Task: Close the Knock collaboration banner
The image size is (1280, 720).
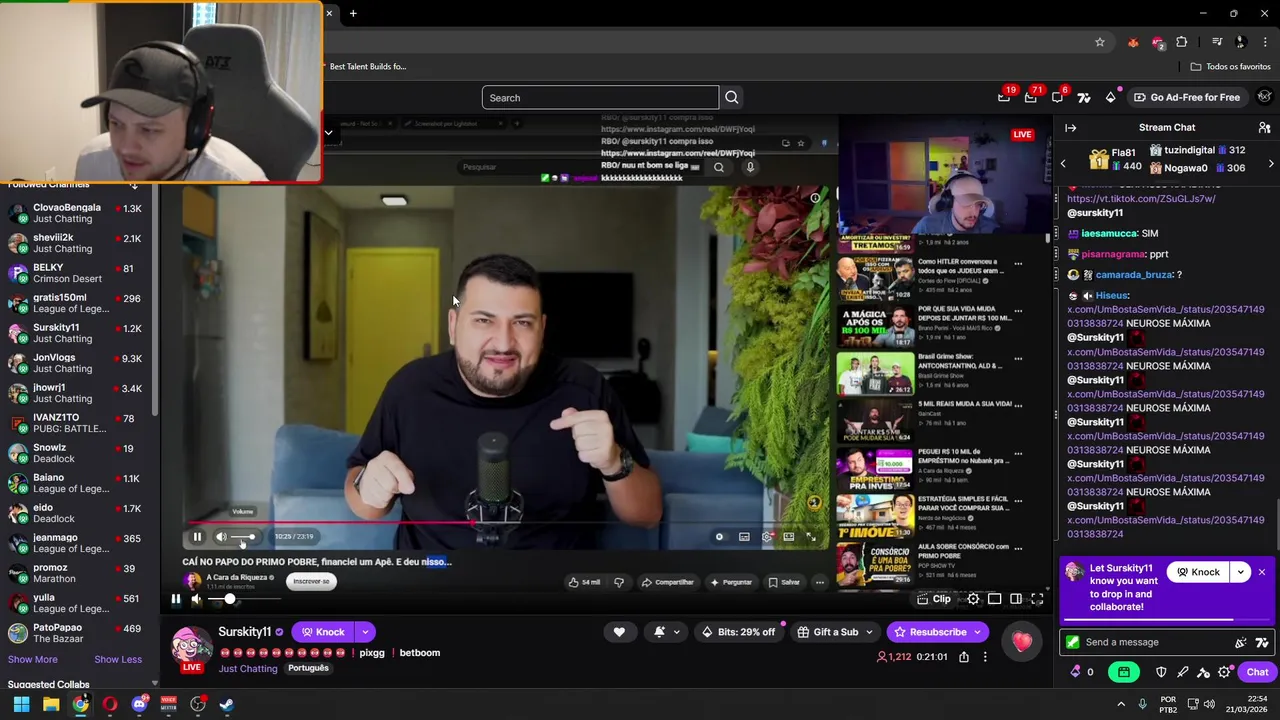Action: pos(1262,572)
